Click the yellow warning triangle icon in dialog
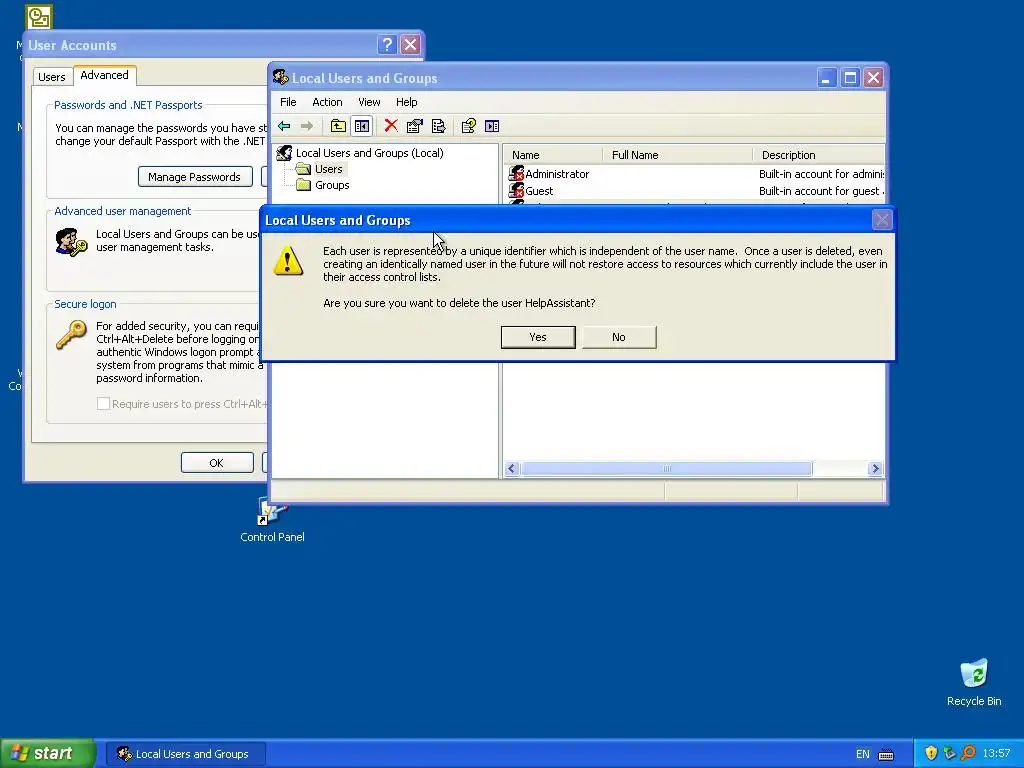The width and height of the screenshot is (1024, 768). point(288,261)
